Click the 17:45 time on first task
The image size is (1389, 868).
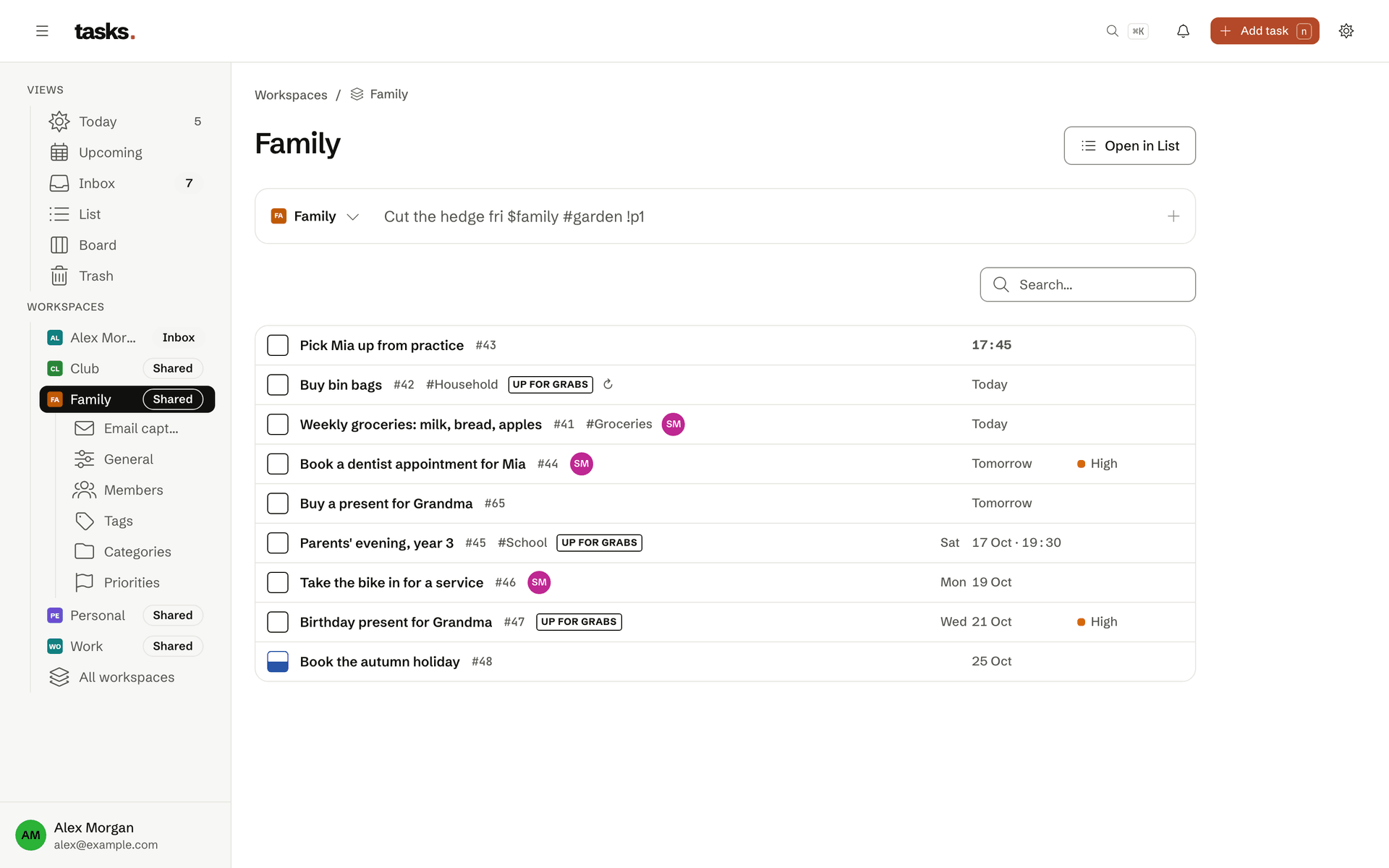tap(991, 345)
